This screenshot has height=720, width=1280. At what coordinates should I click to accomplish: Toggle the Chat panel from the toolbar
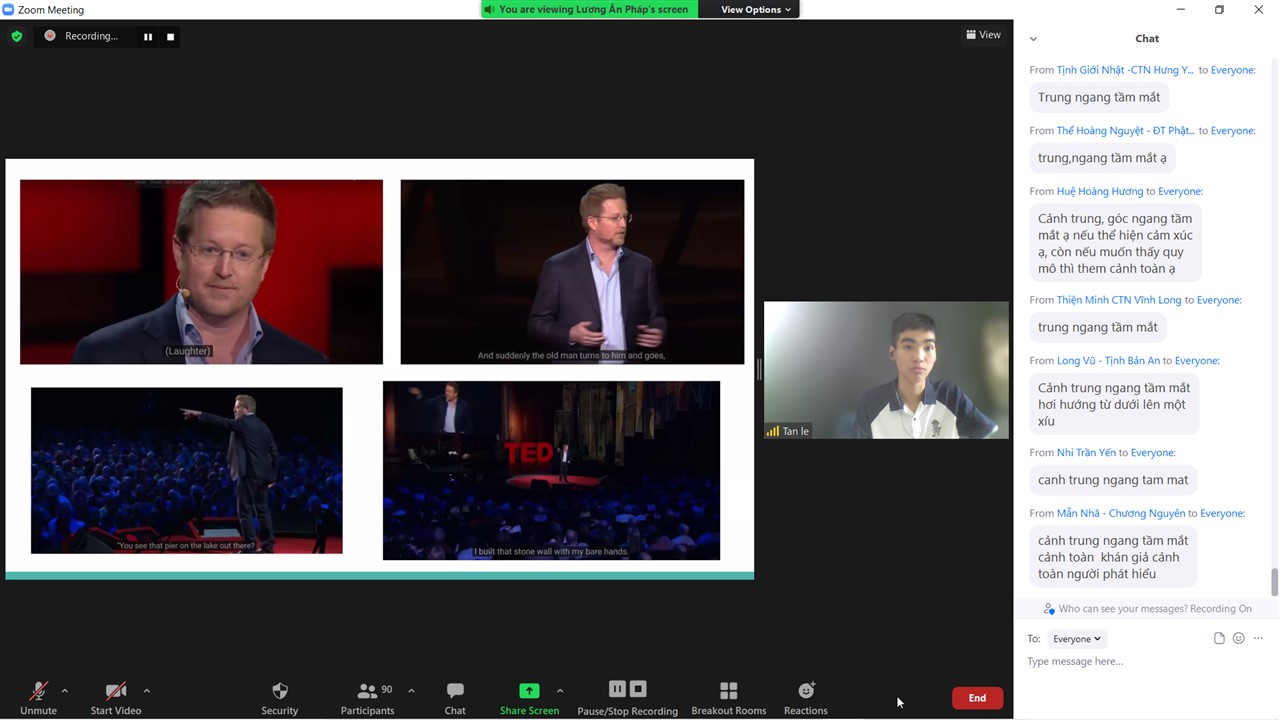(x=455, y=698)
